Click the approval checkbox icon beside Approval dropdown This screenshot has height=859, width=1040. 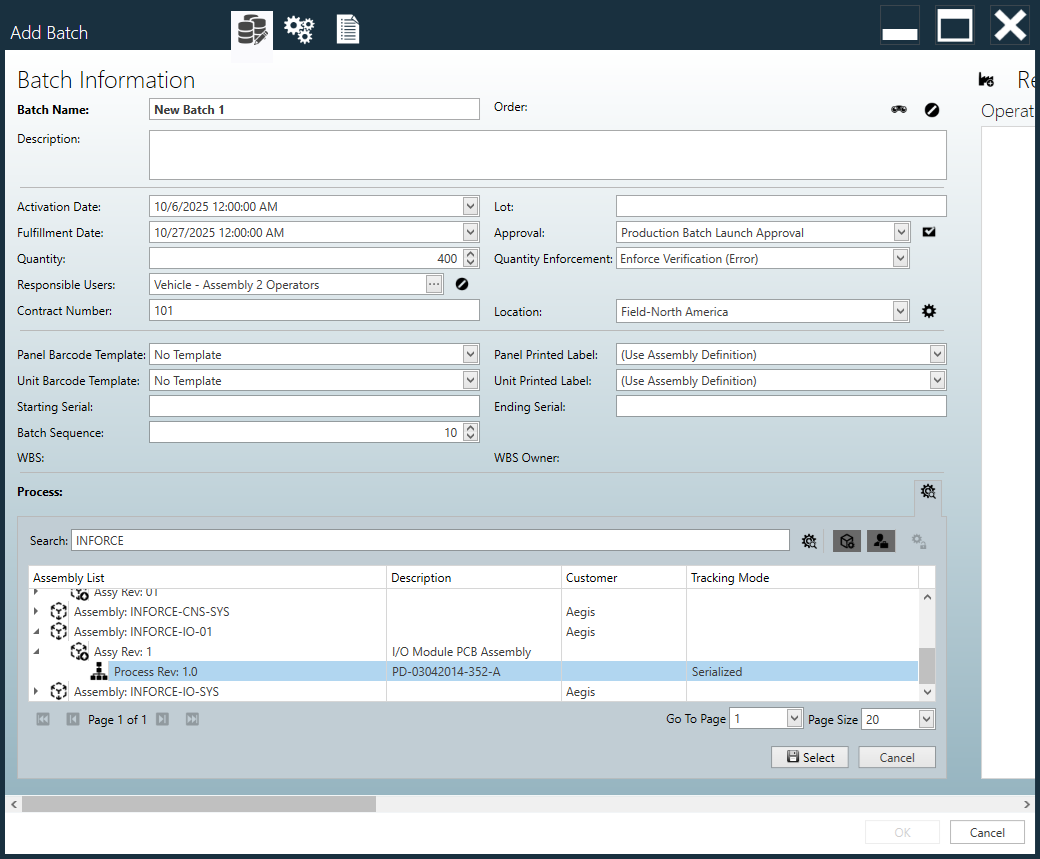click(929, 231)
